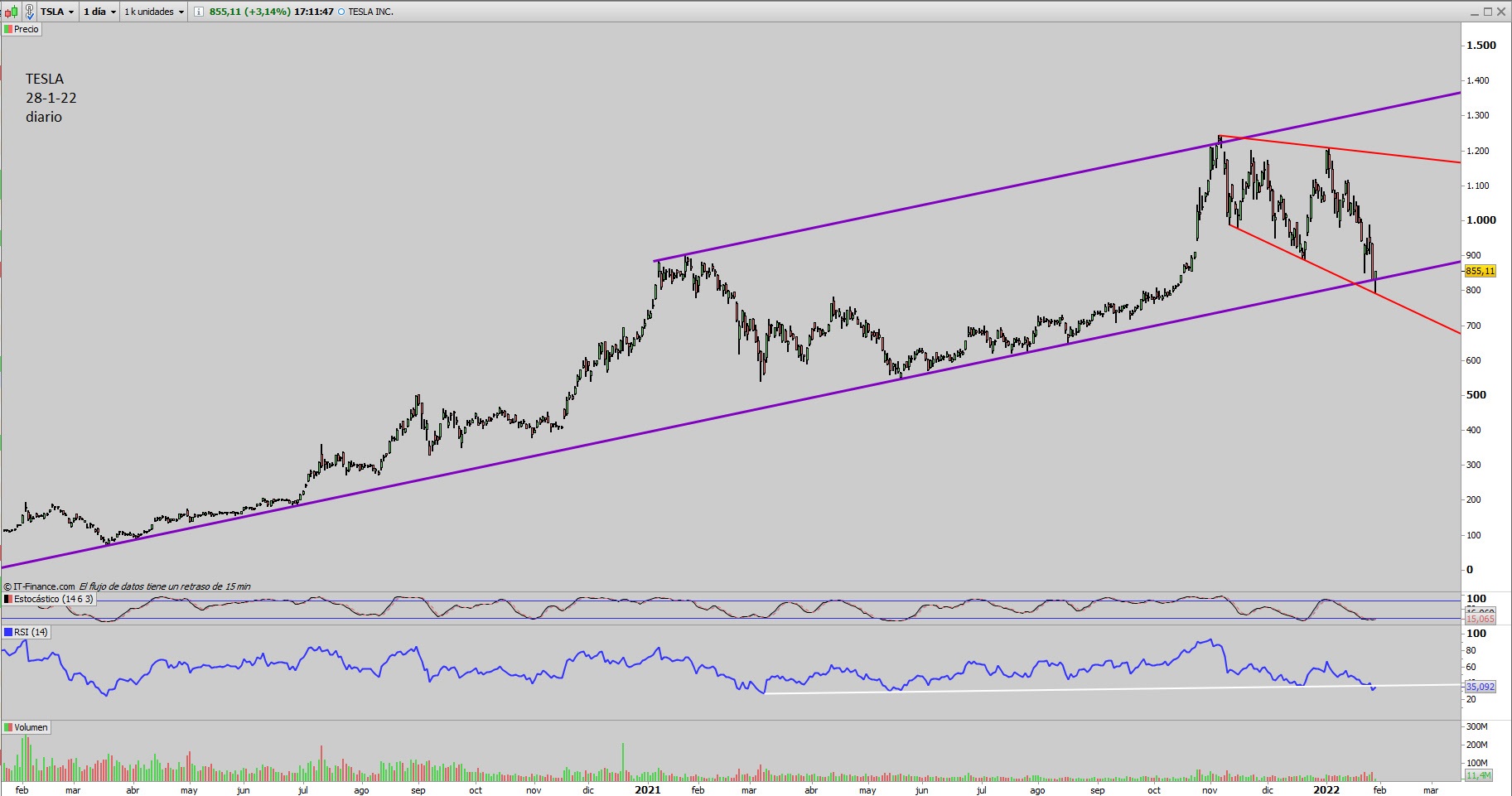This screenshot has height=796, width=1512.
Task: Click the 500 price axis label
Action: click(x=1476, y=394)
